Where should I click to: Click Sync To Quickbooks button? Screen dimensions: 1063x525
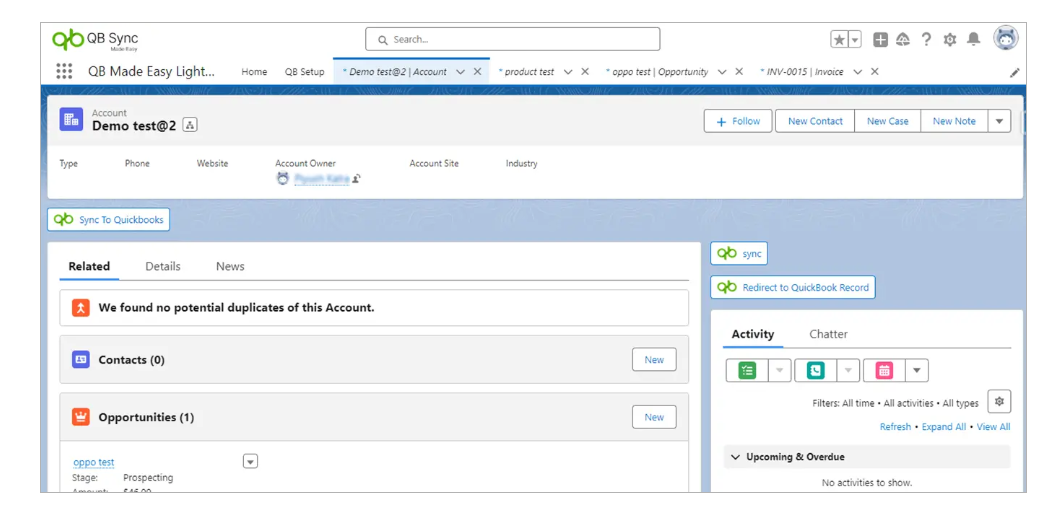coord(108,220)
